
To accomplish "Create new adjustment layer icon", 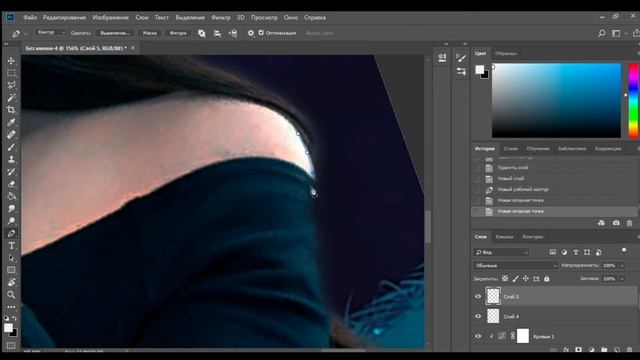I will [591, 349].
